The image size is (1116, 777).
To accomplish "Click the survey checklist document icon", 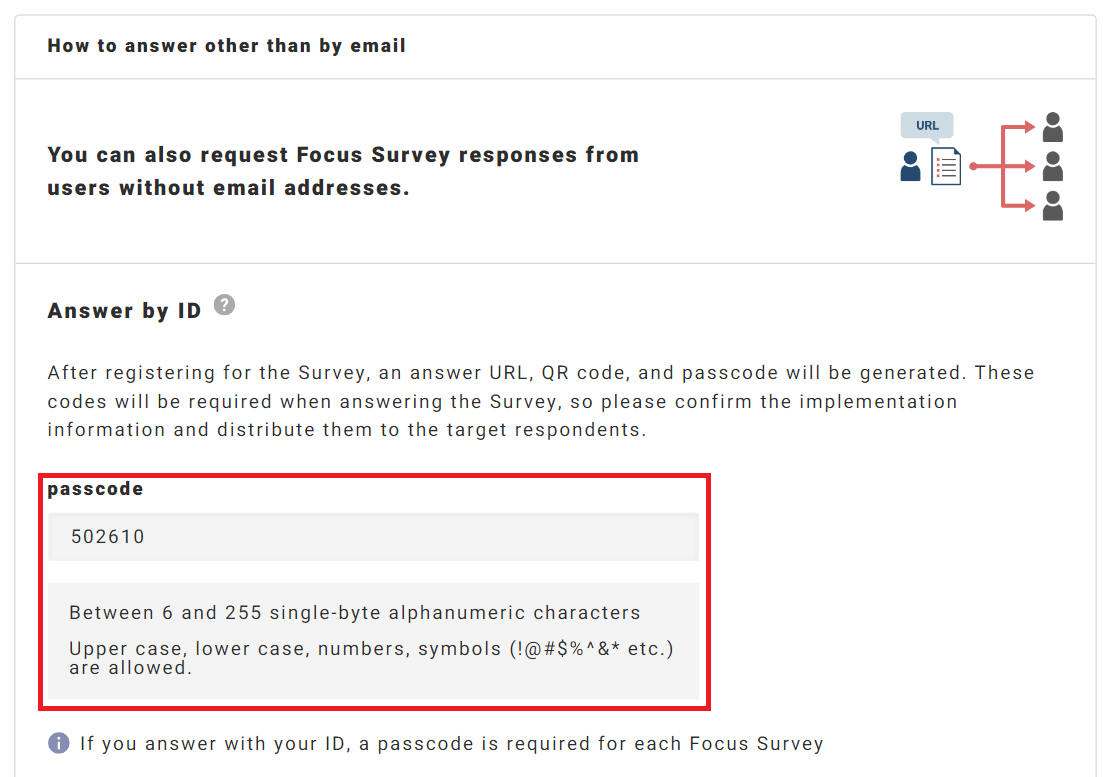I will point(946,167).
